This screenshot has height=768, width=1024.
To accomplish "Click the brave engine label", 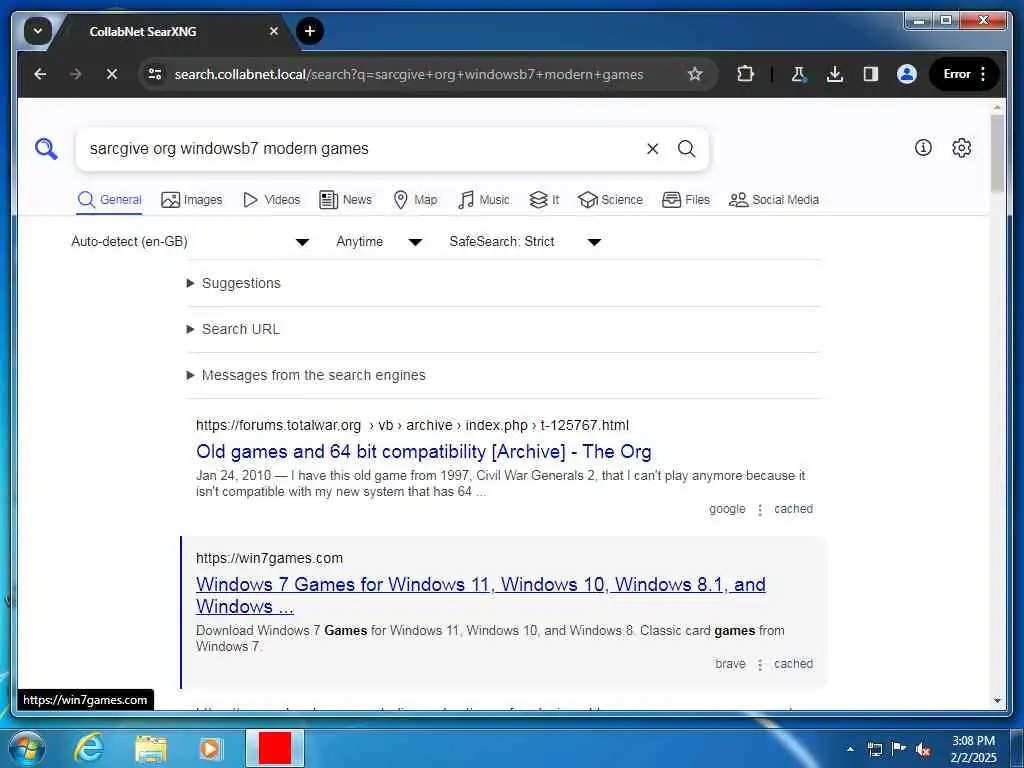I will click(x=730, y=664).
